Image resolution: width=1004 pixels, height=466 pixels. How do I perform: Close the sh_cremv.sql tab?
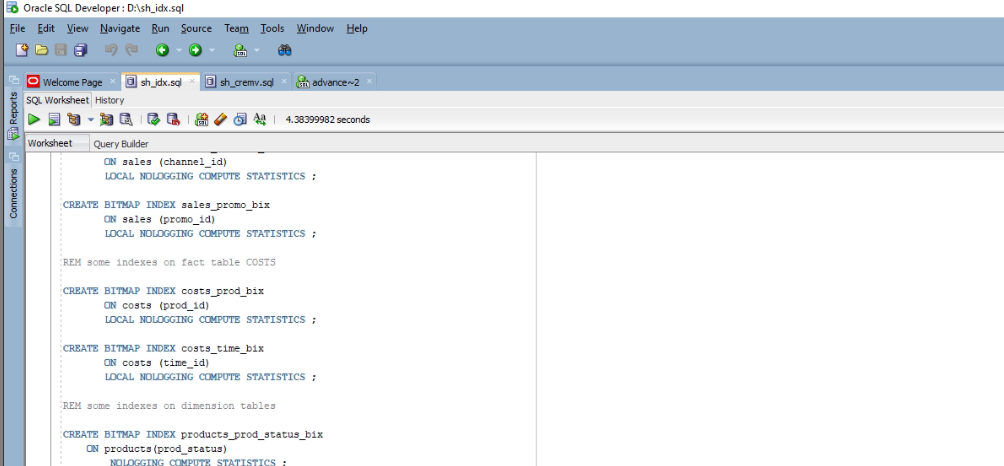284,81
